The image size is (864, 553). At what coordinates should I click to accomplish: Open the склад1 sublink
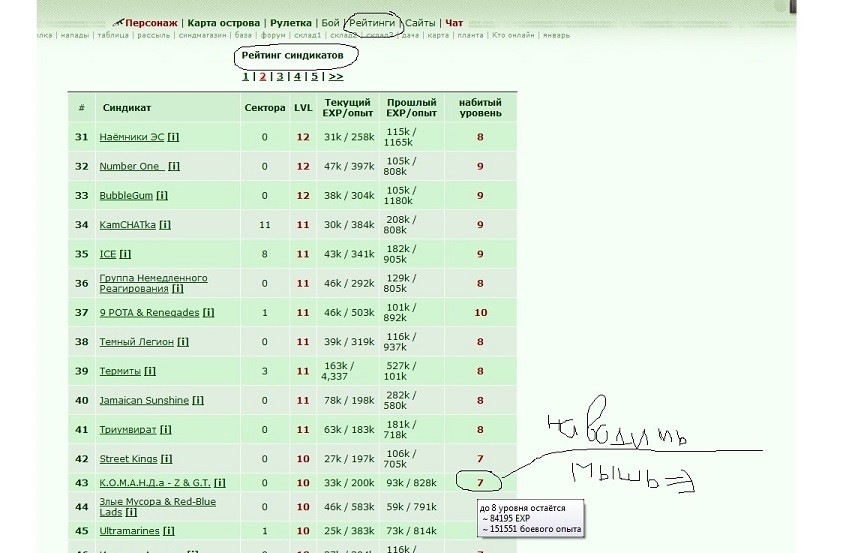(307, 35)
